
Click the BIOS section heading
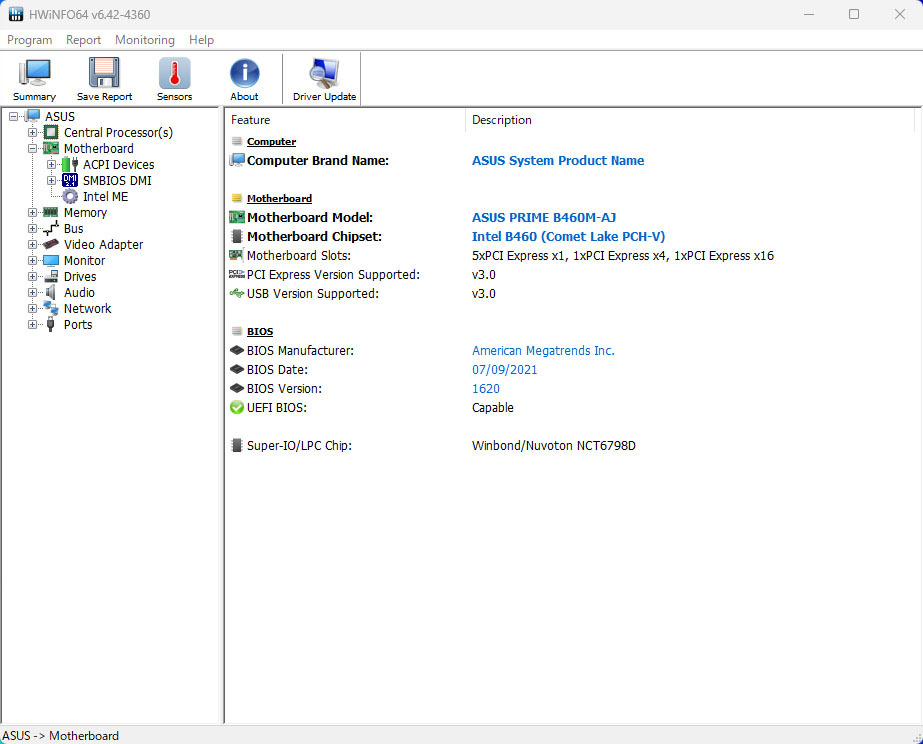click(x=260, y=331)
